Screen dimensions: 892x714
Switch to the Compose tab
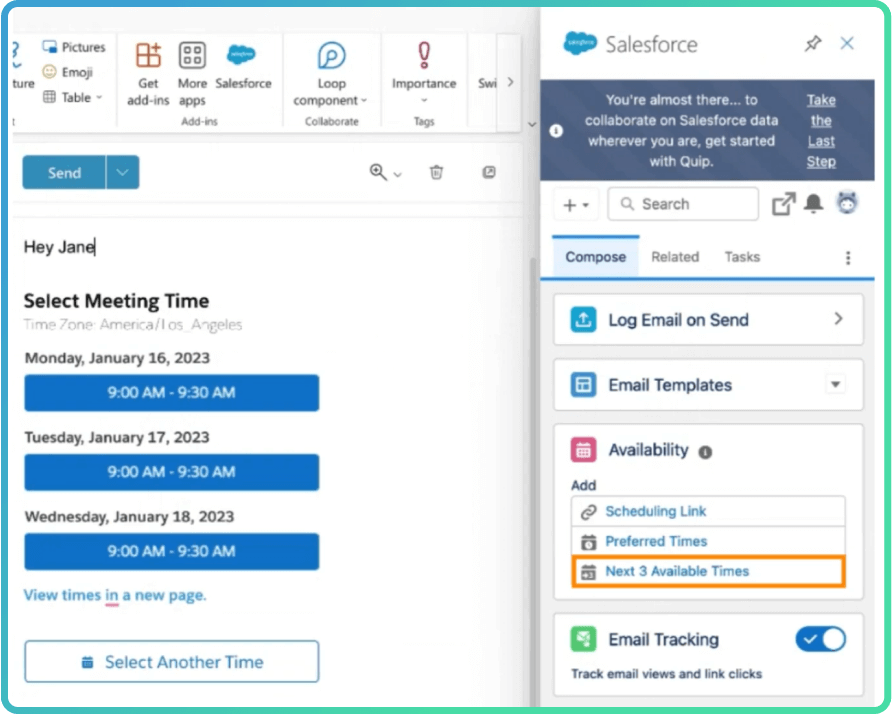595,257
